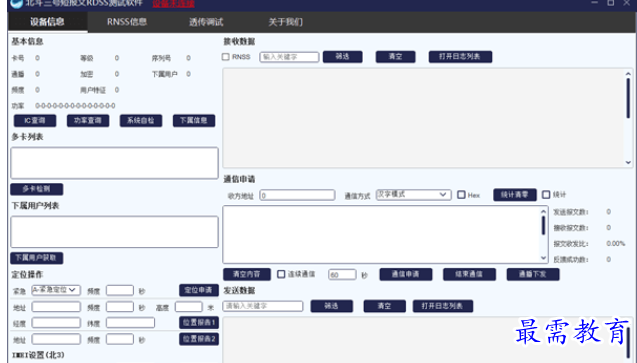Click 筛选 in the 接收数据 section
This screenshot has height=363, width=637.
pos(342,57)
